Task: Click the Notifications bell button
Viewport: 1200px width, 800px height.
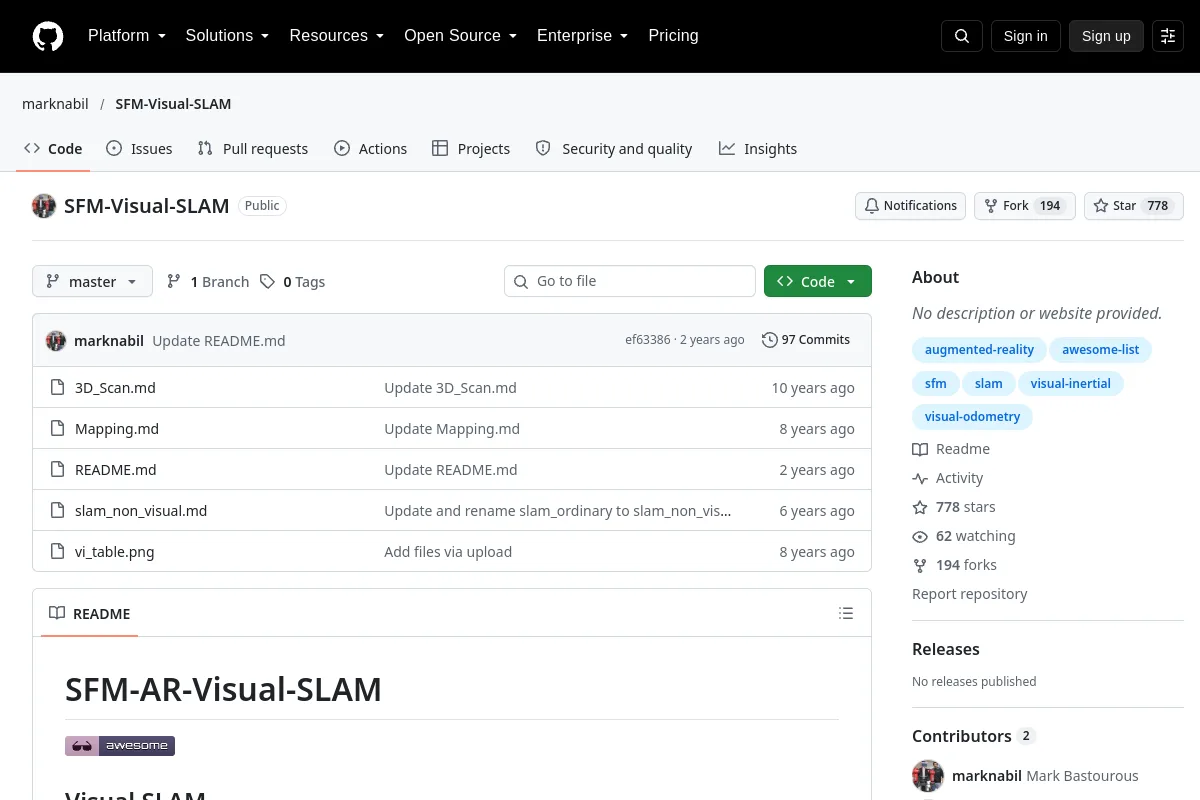Action: [910, 206]
